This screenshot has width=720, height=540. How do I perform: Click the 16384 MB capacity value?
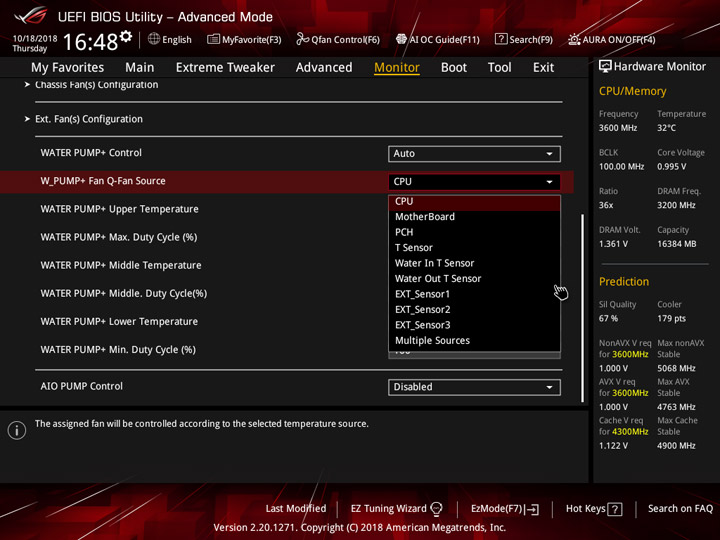676,244
